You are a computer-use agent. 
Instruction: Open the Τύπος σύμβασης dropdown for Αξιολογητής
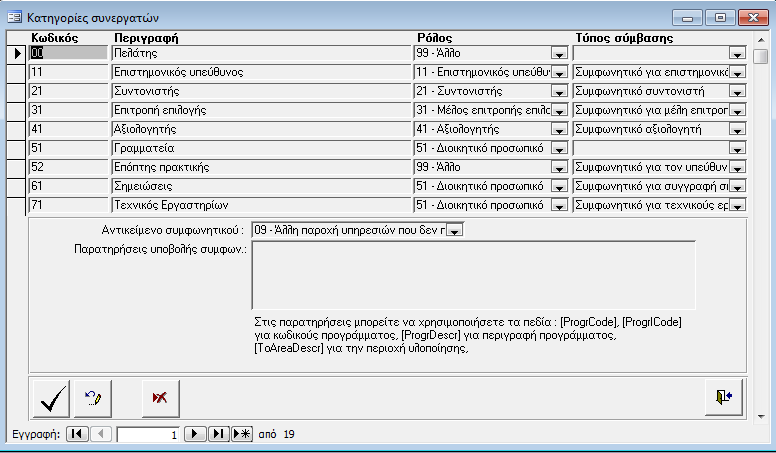pyautogui.click(x=737, y=130)
